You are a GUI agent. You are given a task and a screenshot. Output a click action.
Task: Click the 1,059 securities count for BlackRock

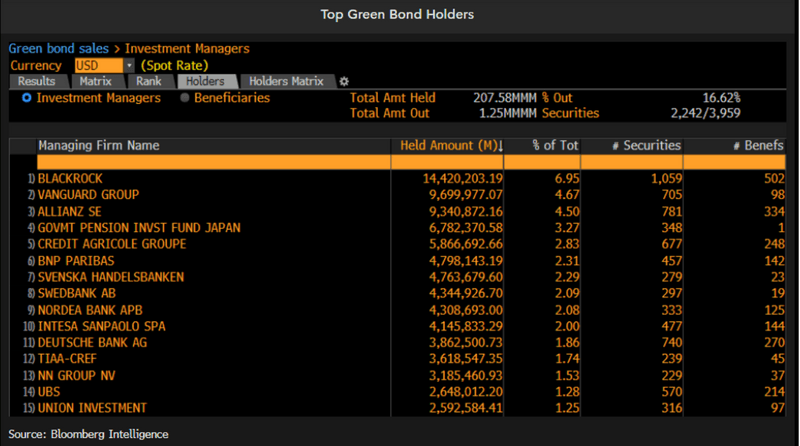(x=666, y=179)
